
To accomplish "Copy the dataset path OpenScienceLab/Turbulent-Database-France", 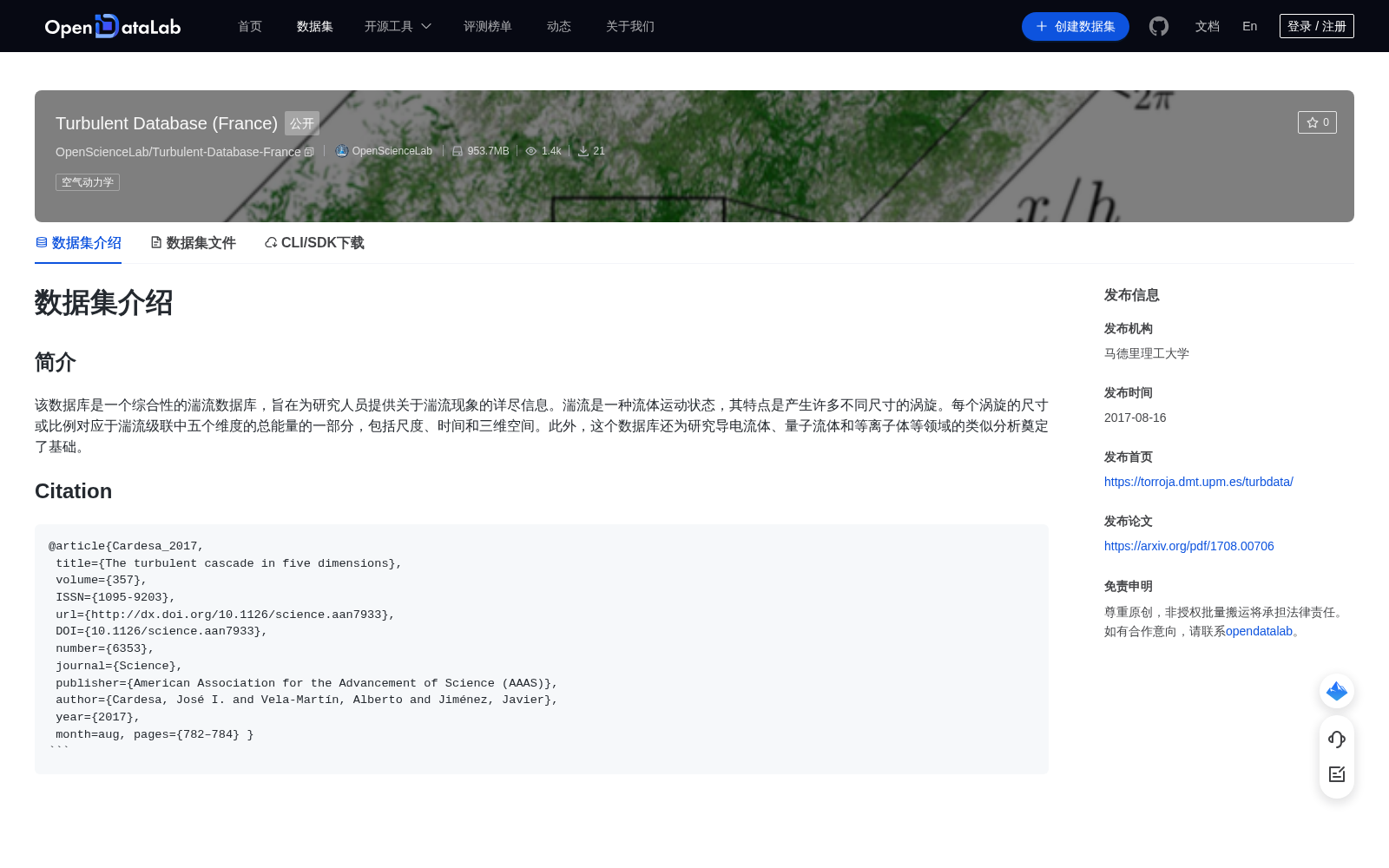I will click(x=309, y=152).
